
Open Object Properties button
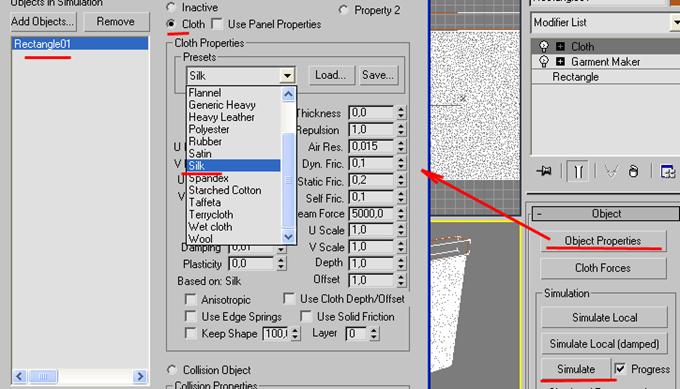pyautogui.click(x=603, y=241)
